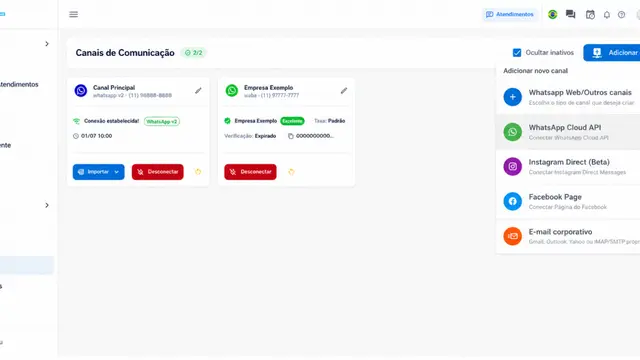
Task: Click the Canais de Comunicação heading
Action: click(125, 53)
